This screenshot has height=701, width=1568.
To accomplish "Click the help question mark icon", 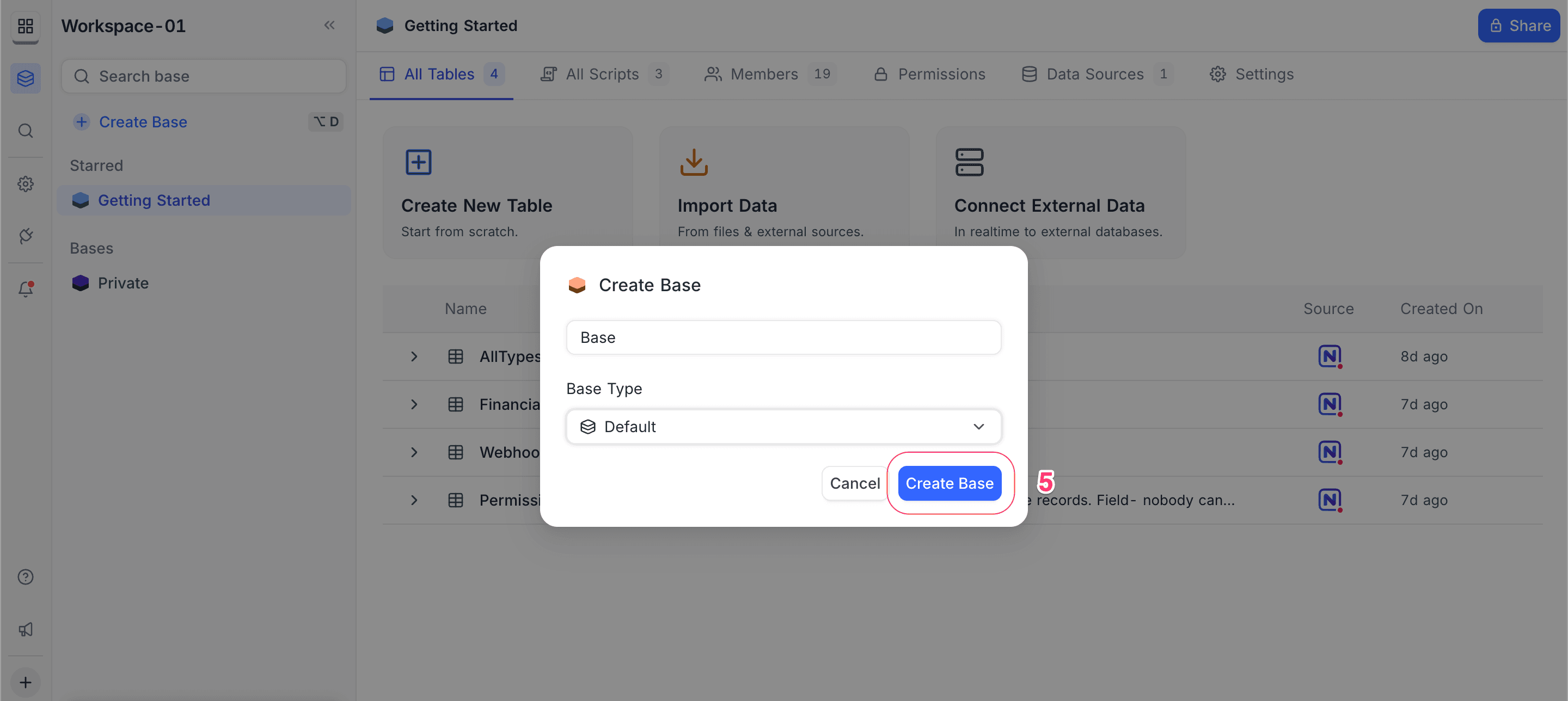I will tap(26, 576).
